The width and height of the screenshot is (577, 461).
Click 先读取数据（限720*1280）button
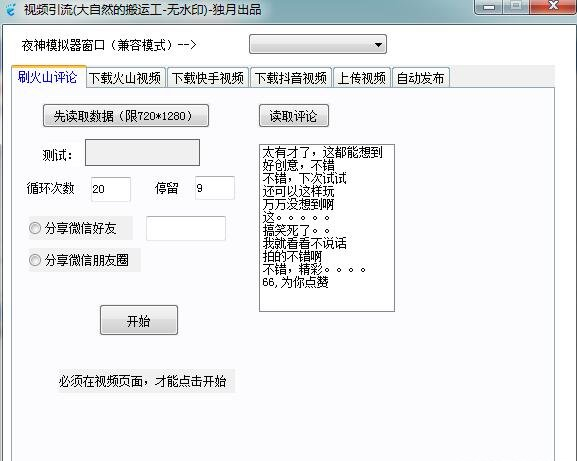[126, 116]
